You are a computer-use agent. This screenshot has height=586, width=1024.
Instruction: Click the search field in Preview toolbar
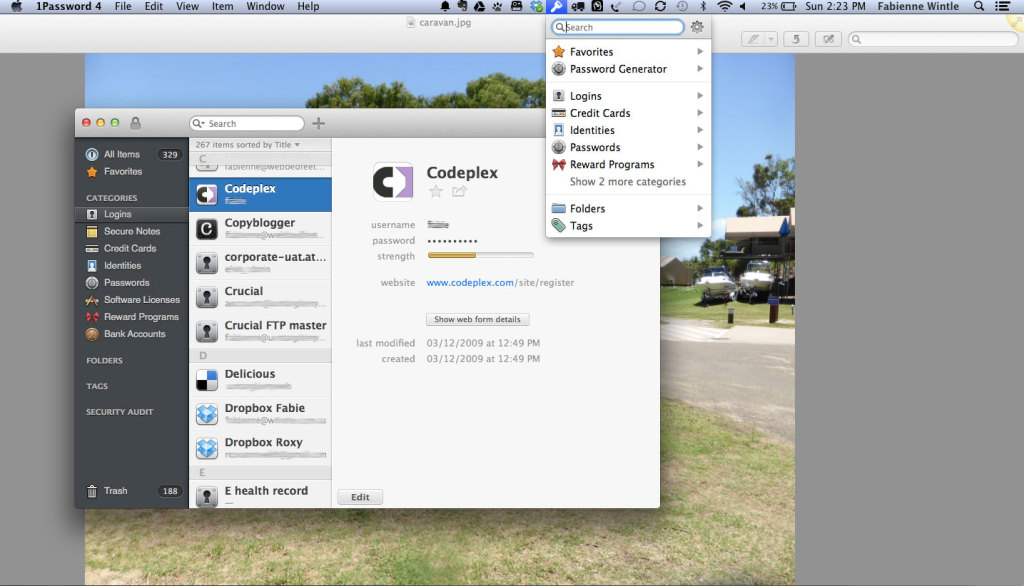tap(932, 39)
